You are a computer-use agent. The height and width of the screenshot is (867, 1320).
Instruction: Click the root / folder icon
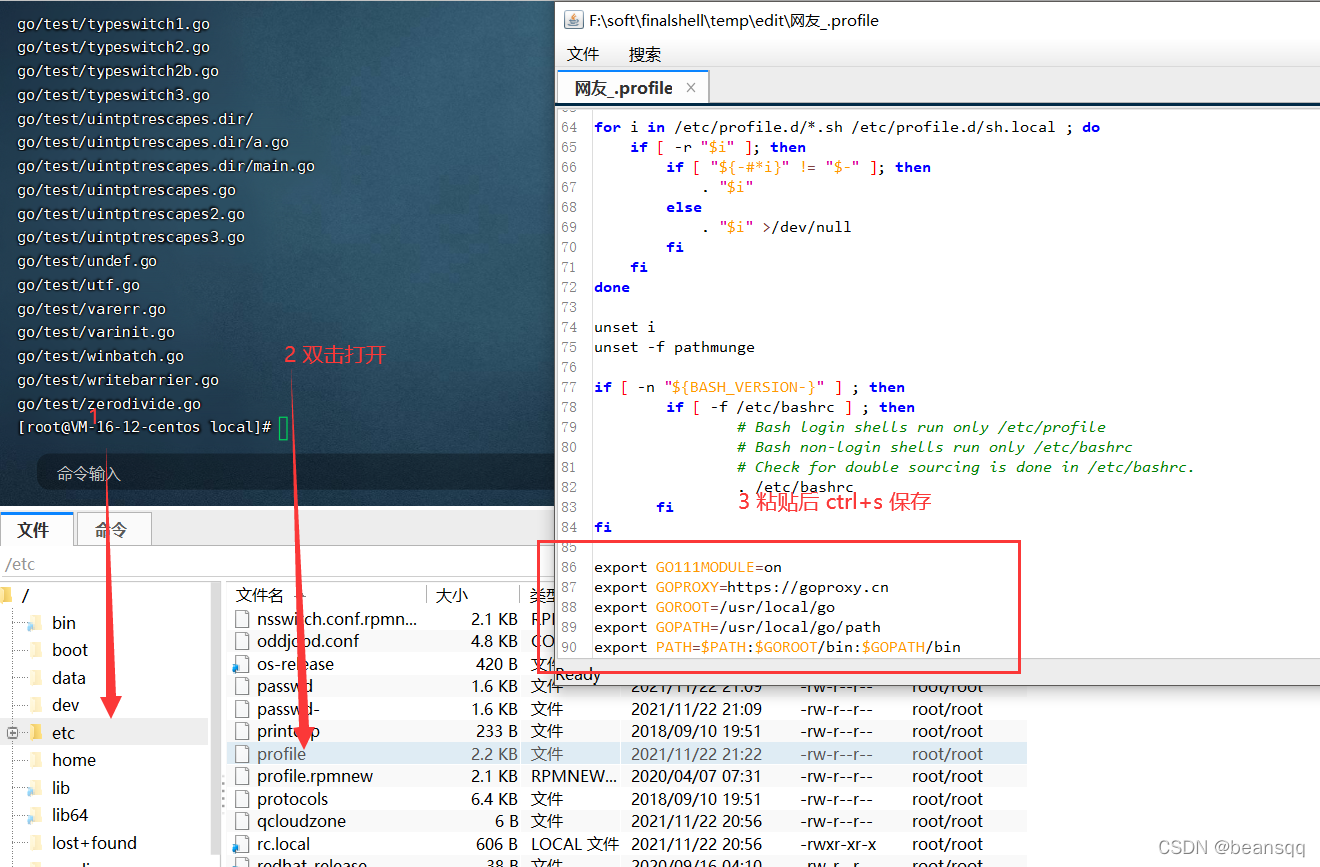point(6,596)
